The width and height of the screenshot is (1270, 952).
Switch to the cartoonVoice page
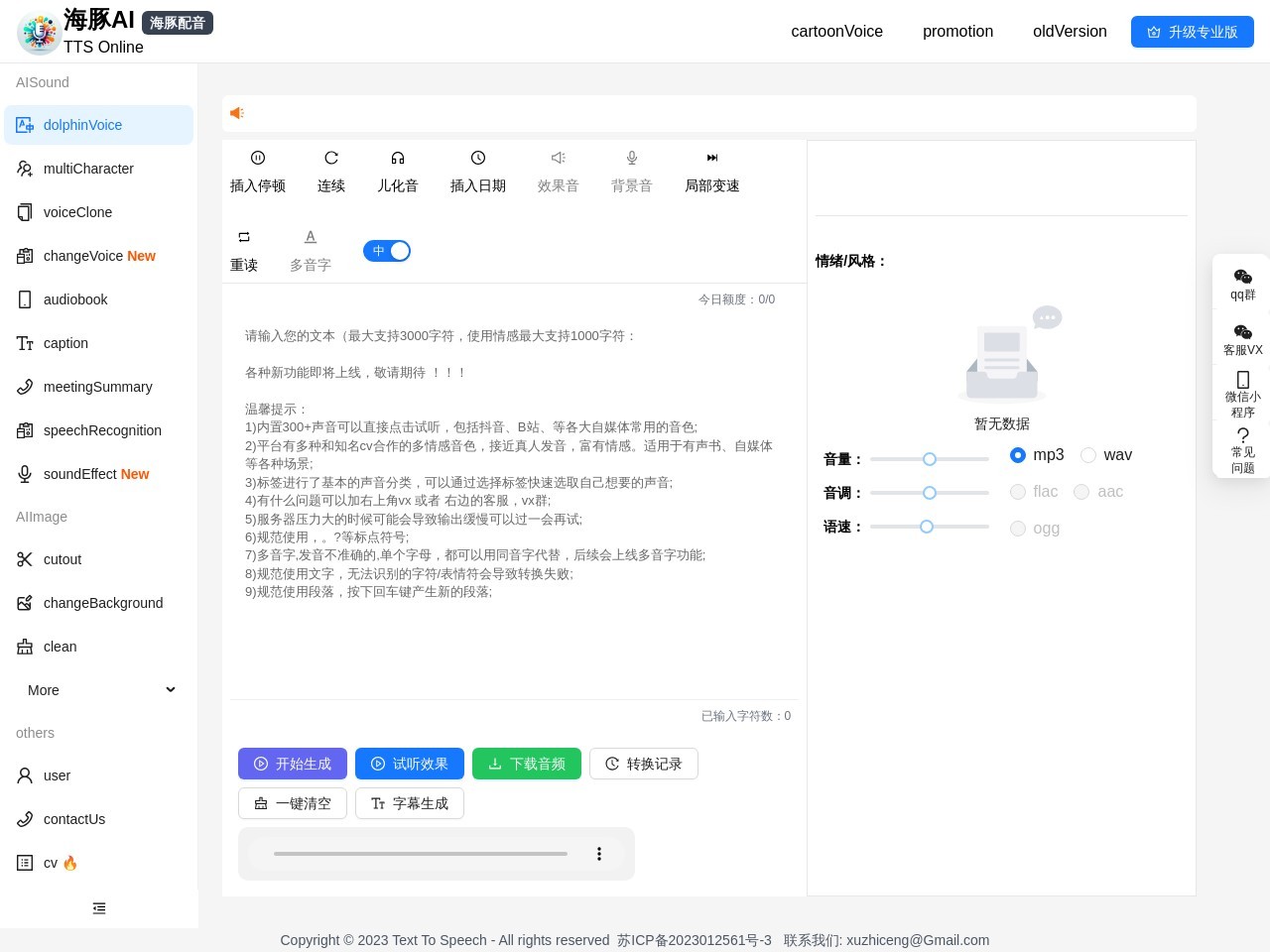(x=836, y=31)
